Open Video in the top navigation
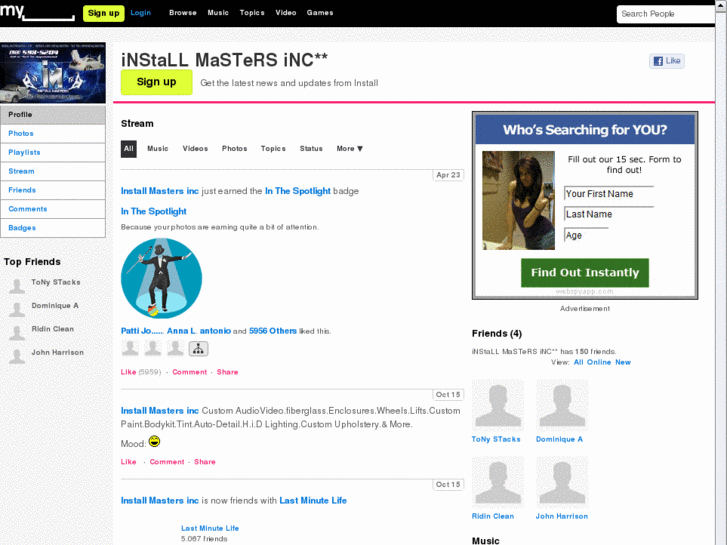The width and height of the screenshot is (727, 545). click(x=286, y=13)
